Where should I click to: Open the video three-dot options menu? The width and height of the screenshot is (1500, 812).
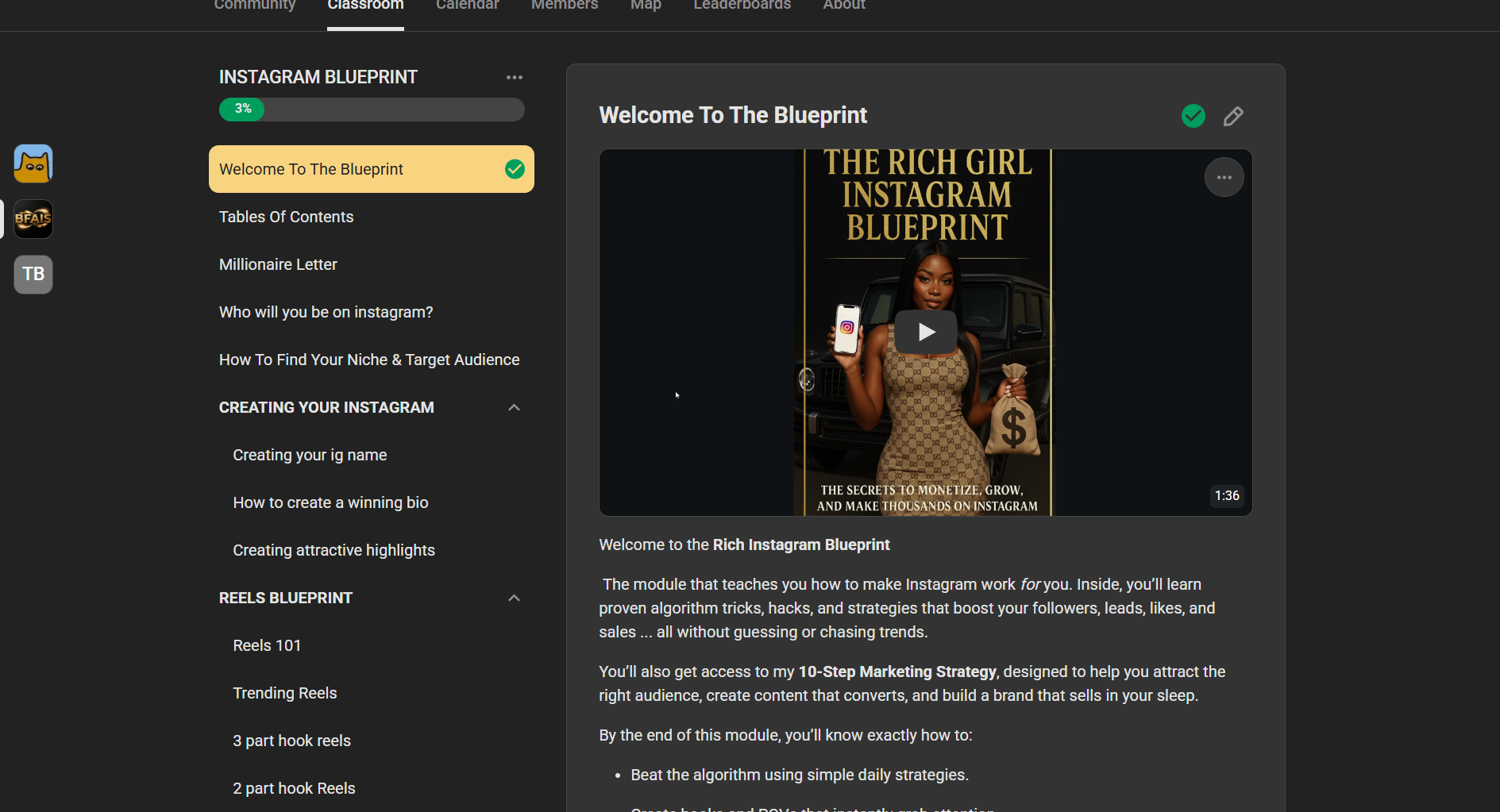pyautogui.click(x=1224, y=177)
